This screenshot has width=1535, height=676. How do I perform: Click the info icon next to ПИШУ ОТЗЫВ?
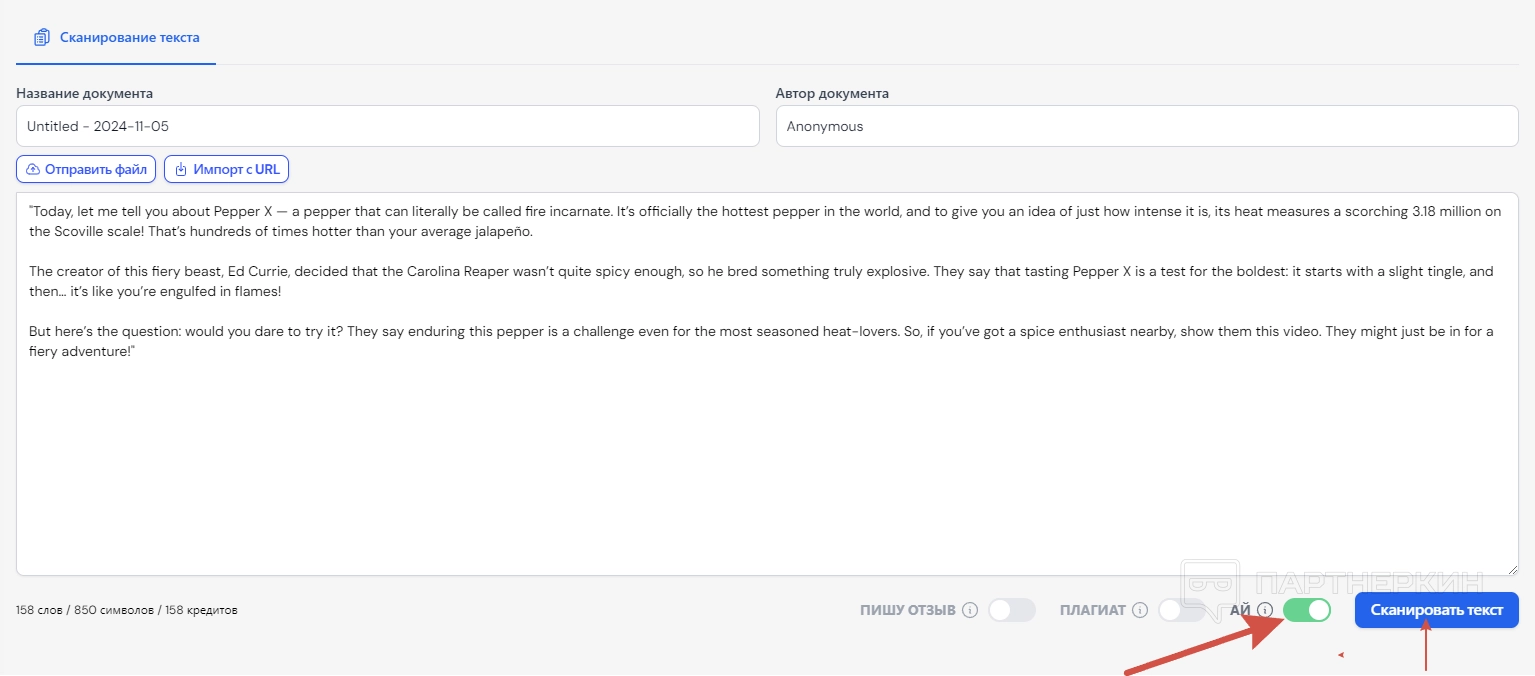tap(969, 610)
